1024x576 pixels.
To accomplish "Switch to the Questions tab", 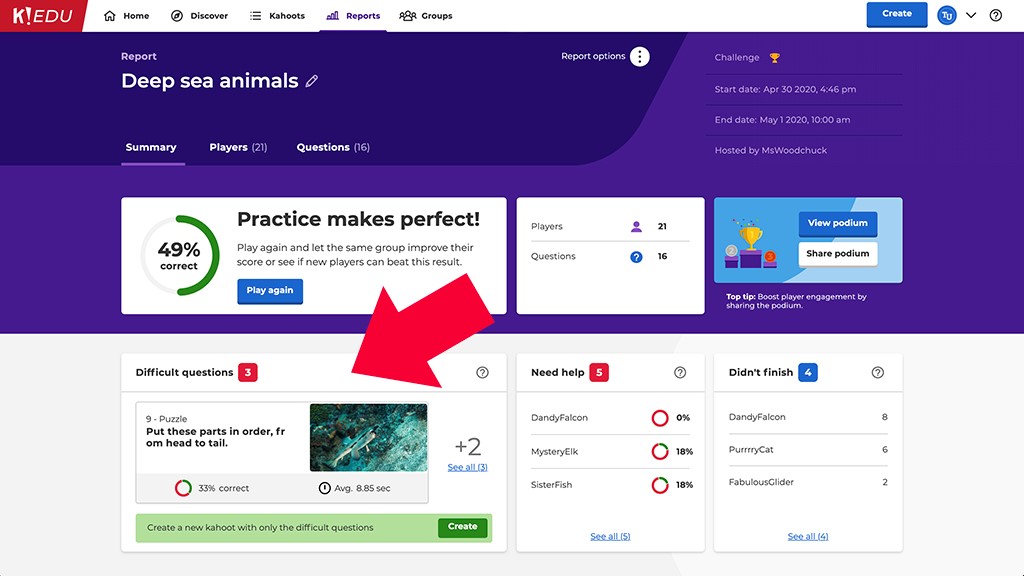I will 333,147.
